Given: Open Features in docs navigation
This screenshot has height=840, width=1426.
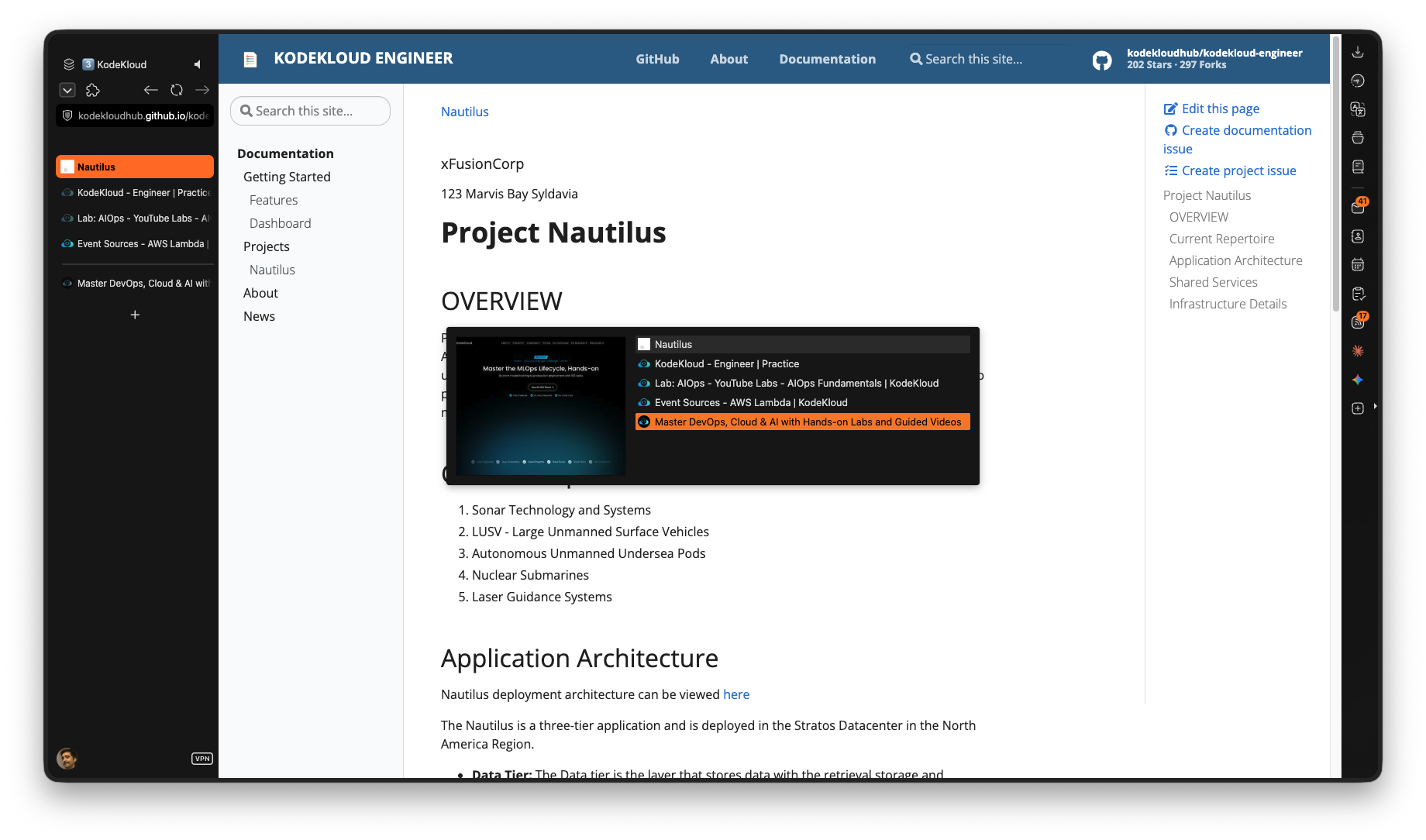Looking at the screenshot, I should pyautogui.click(x=274, y=200).
